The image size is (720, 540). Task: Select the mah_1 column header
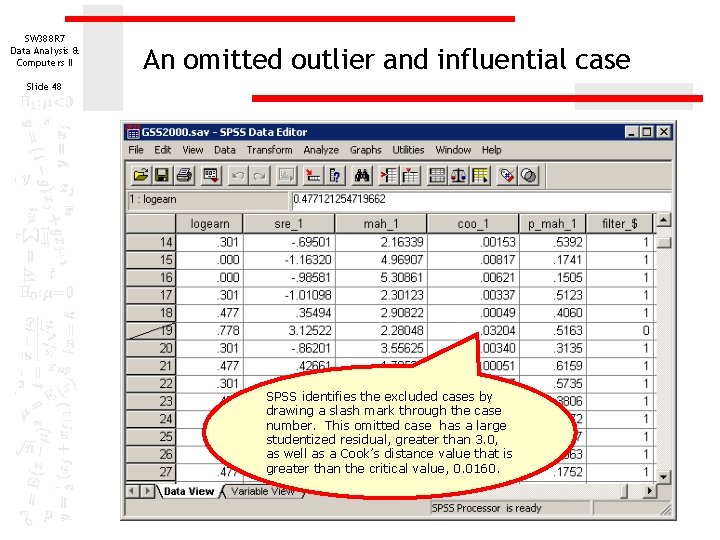[x=381, y=224]
